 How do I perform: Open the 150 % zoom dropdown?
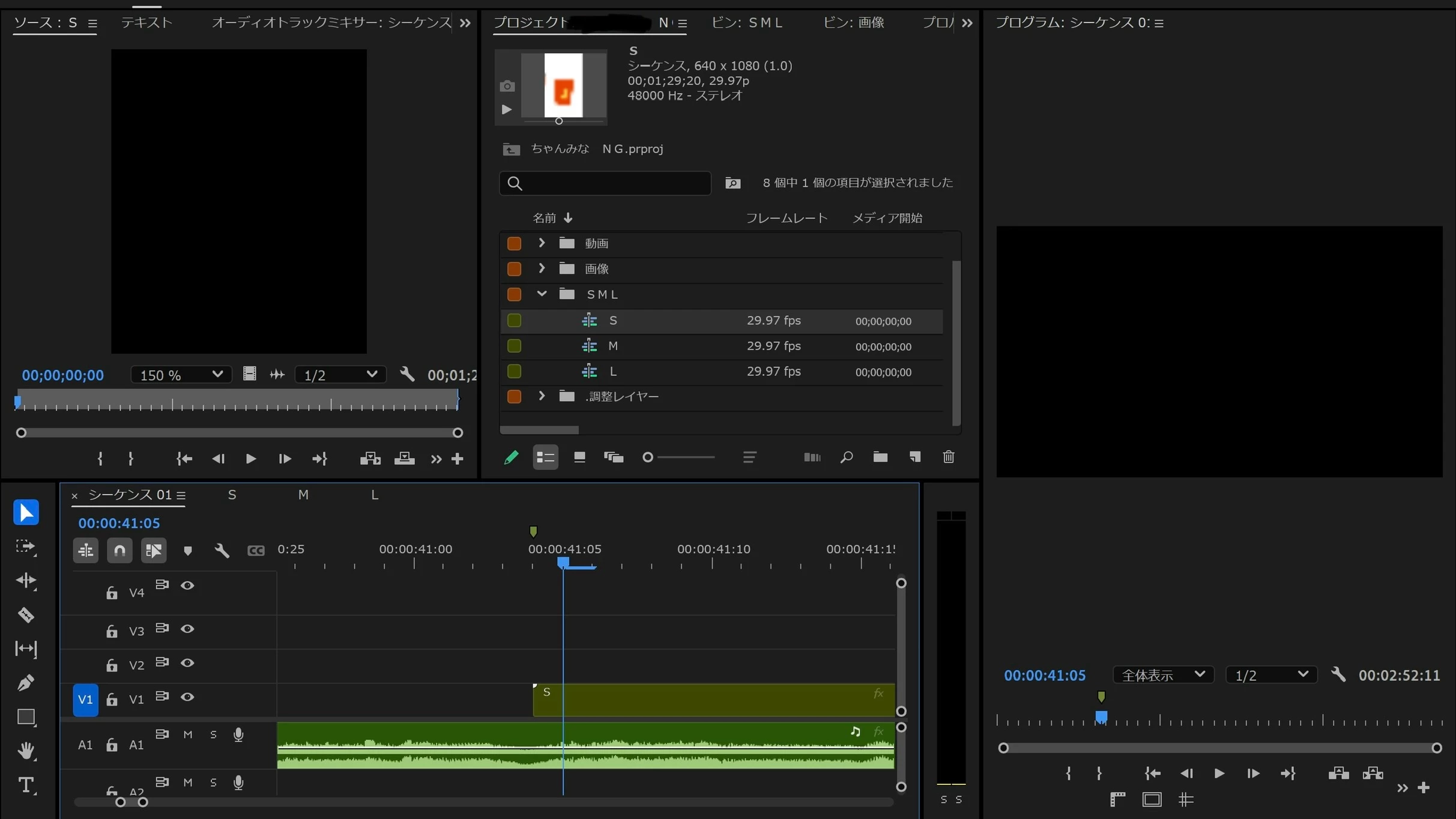180,375
